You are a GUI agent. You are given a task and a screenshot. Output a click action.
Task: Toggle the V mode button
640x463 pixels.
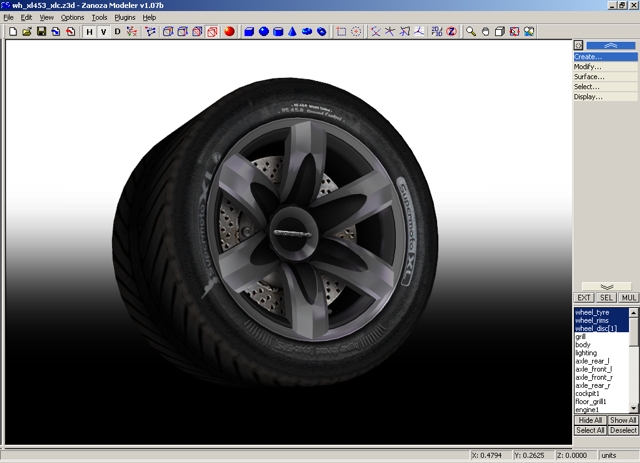[103, 32]
